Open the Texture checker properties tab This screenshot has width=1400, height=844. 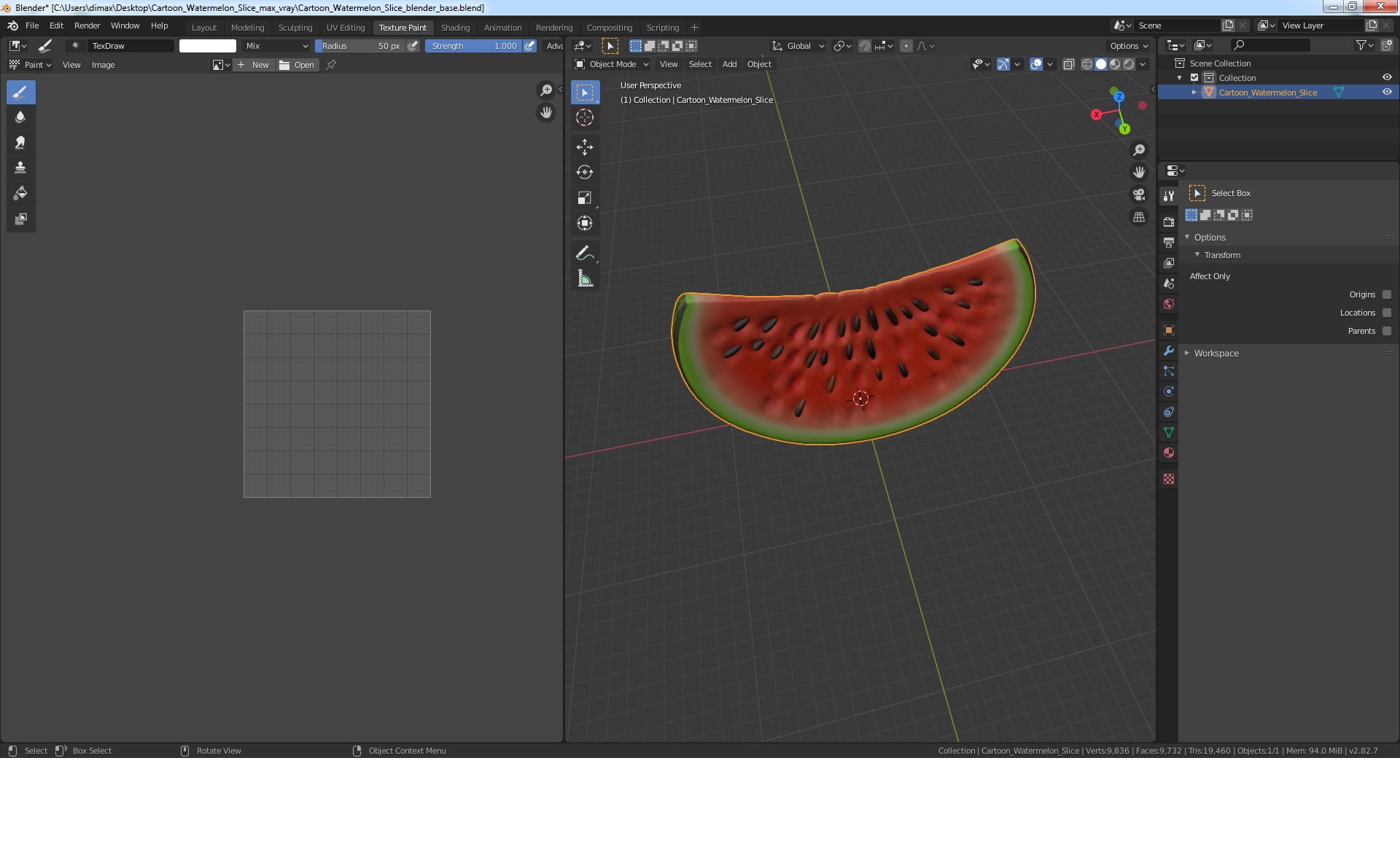click(1169, 479)
